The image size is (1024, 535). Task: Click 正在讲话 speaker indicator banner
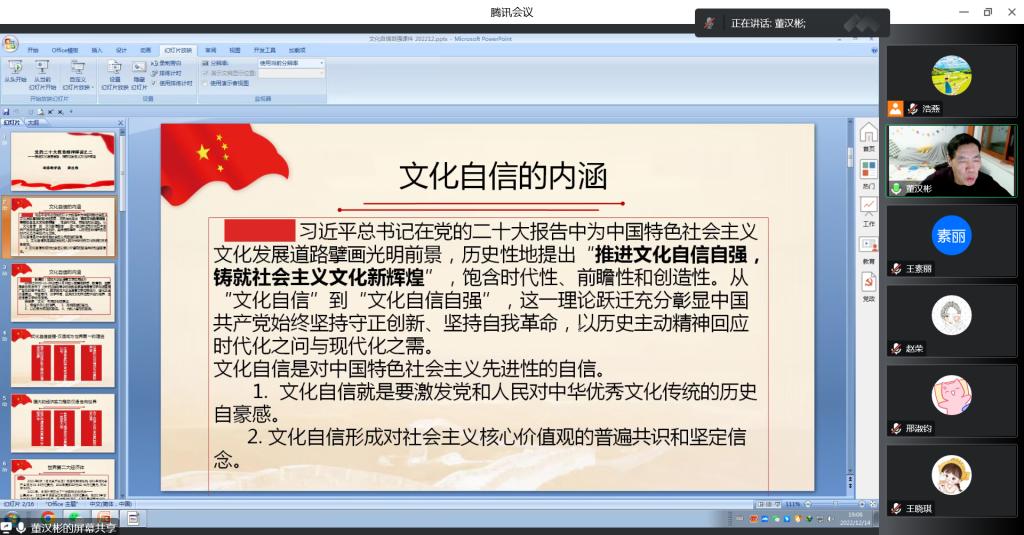(x=792, y=23)
